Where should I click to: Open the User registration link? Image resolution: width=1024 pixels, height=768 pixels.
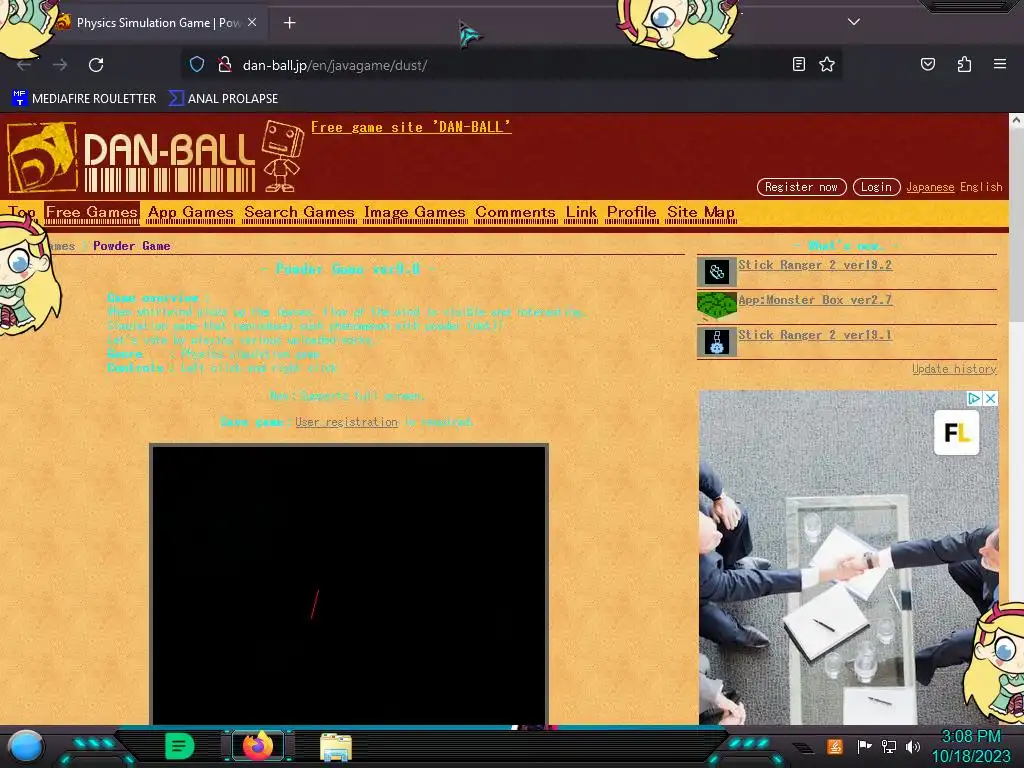346,422
